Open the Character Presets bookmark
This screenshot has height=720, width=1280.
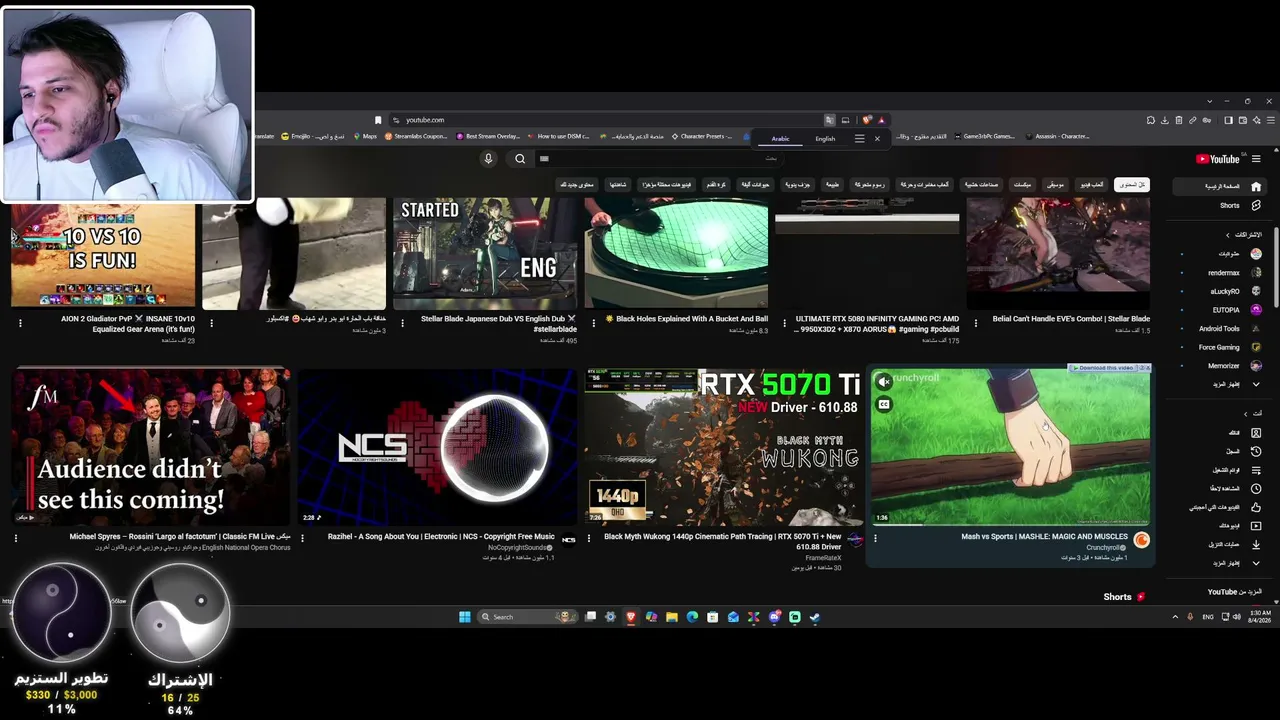pyautogui.click(x=703, y=137)
